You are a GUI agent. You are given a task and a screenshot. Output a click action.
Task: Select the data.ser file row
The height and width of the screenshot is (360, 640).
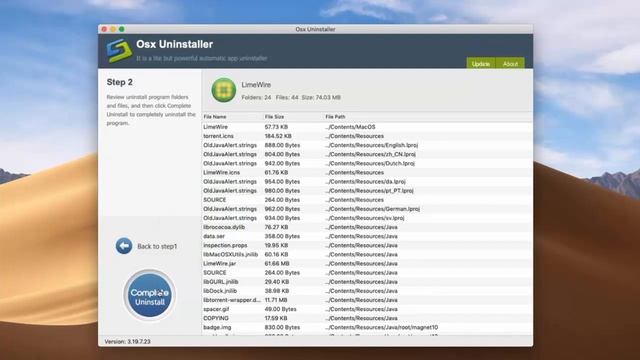367,236
